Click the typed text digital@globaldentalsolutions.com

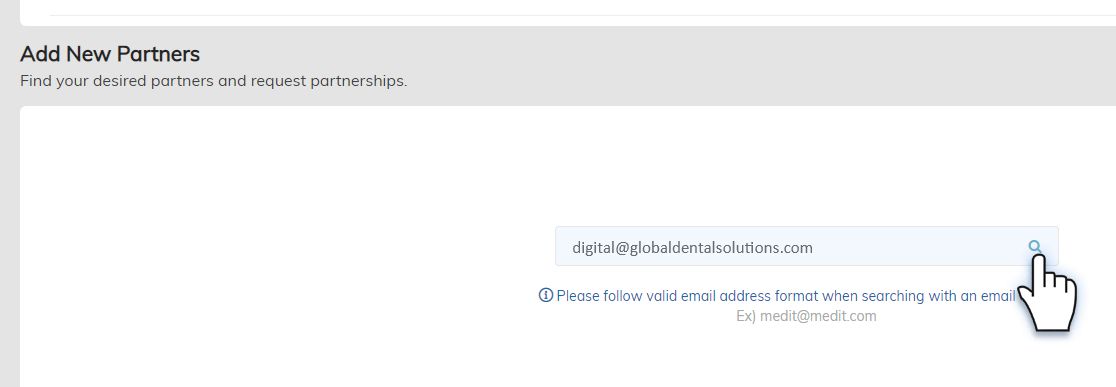pos(693,248)
